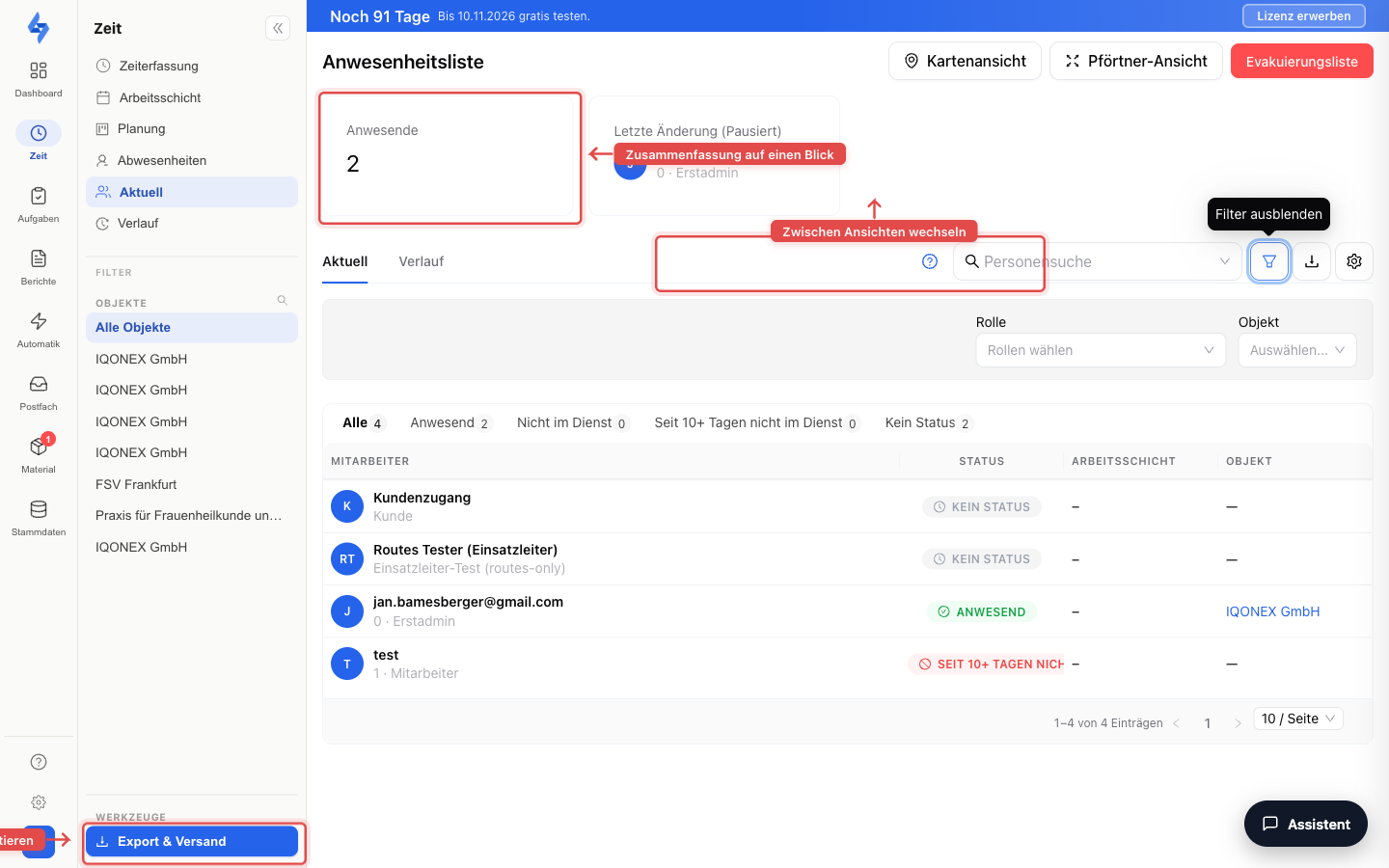Search objects via magnifier in OBJEKTE
Image resolution: width=1389 pixels, height=868 pixels.
pos(283,301)
